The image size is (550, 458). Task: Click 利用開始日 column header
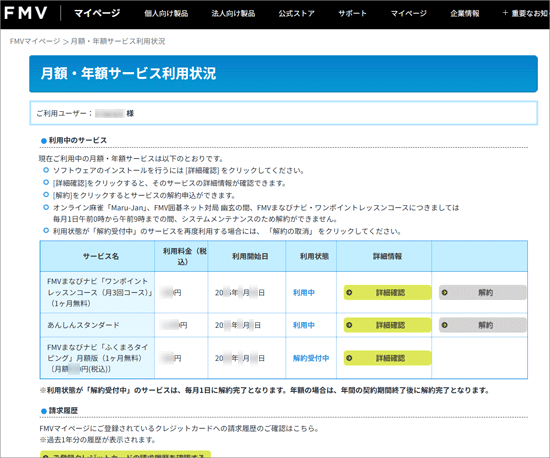pyautogui.click(x=250, y=256)
